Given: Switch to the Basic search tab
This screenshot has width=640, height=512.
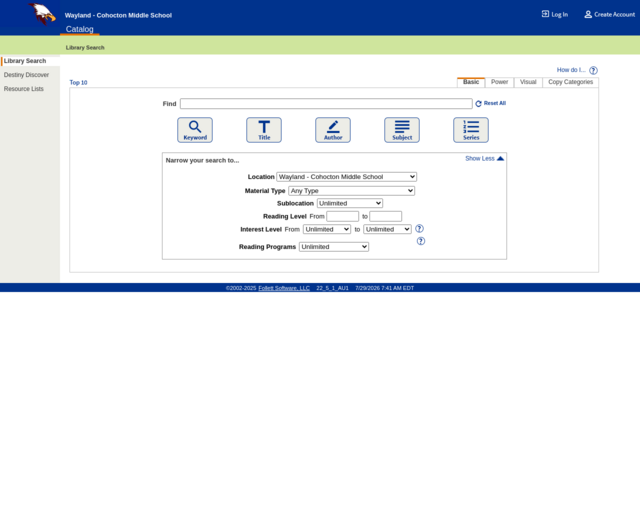Looking at the screenshot, I should point(471,82).
